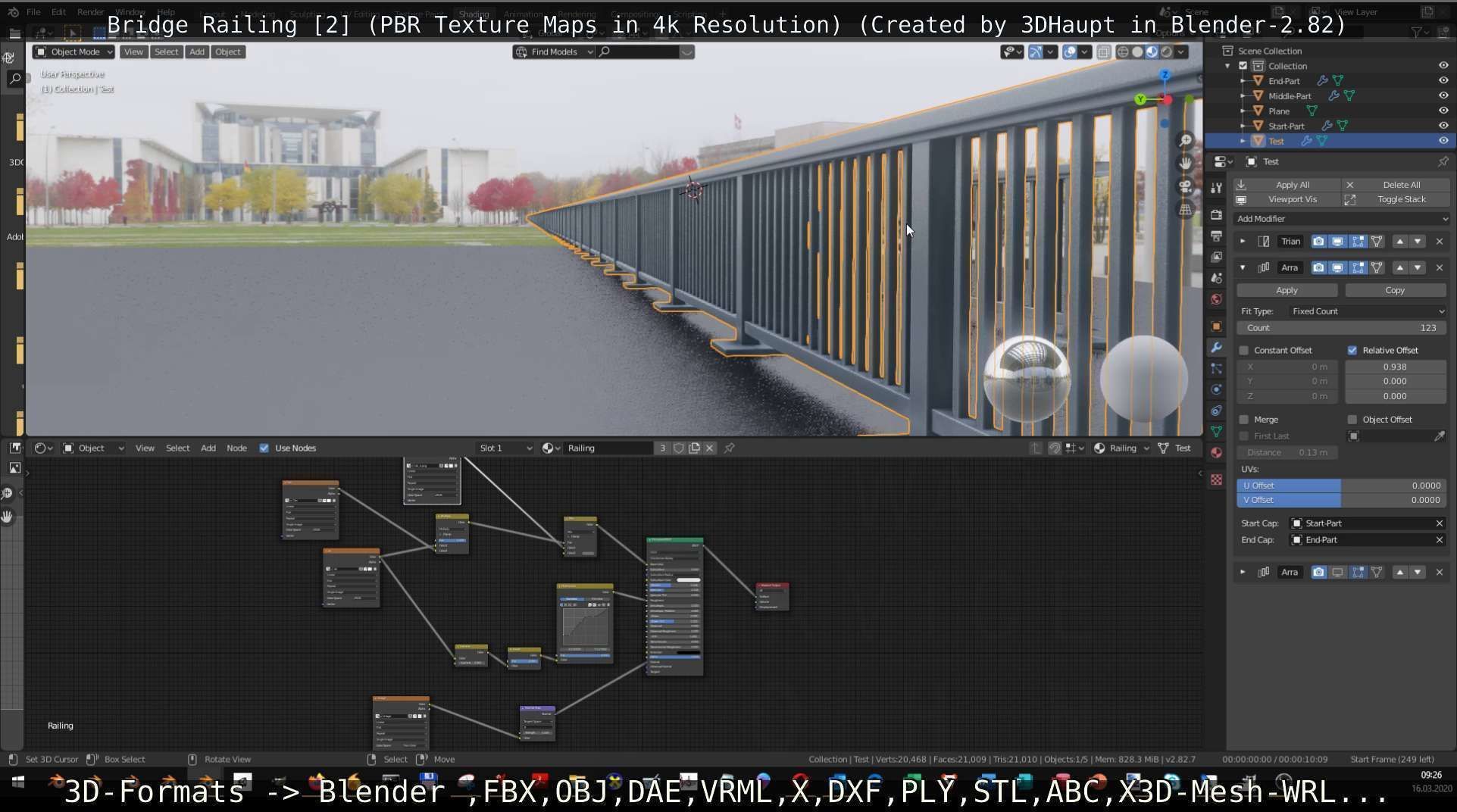Move the expanded Array modifier up
The image size is (1457, 812).
[1399, 268]
